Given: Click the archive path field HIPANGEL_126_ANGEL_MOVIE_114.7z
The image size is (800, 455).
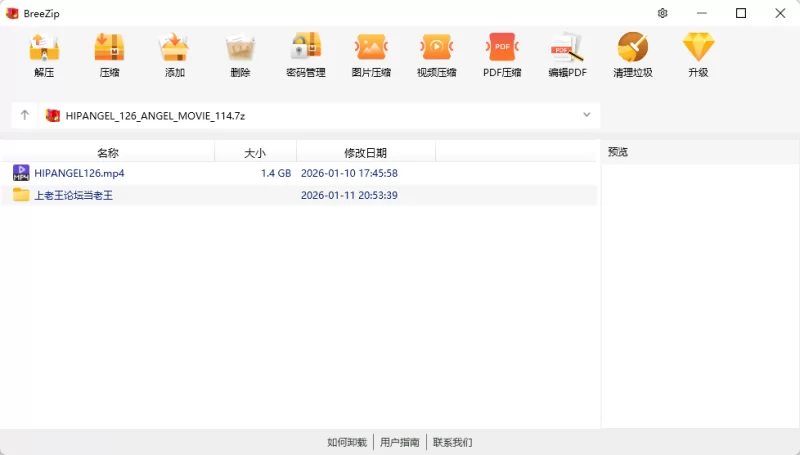Looking at the screenshot, I should pyautogui.click(x=319, y=116).
